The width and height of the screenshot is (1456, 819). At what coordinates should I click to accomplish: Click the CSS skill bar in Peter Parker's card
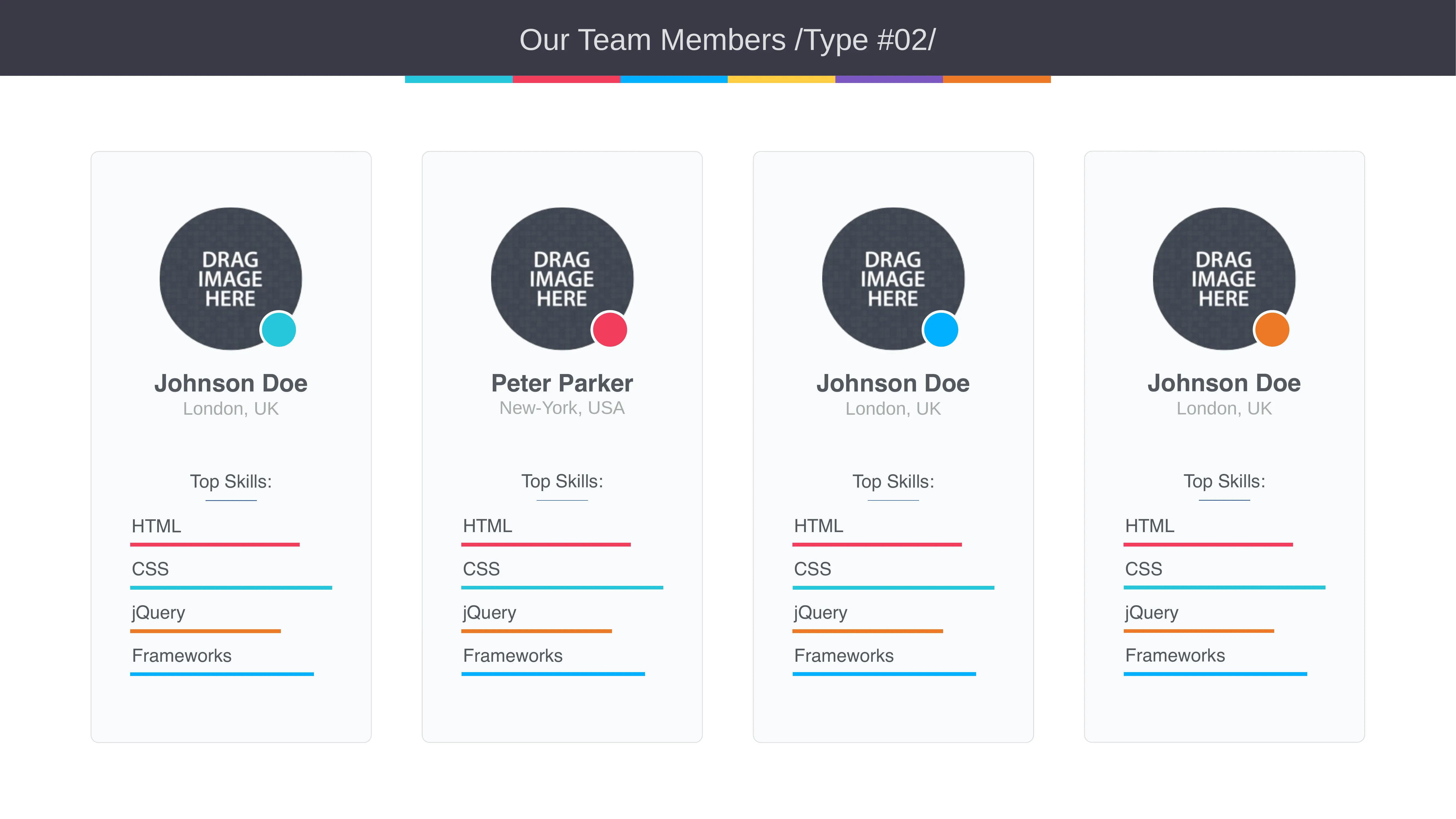tap(562, 588)
